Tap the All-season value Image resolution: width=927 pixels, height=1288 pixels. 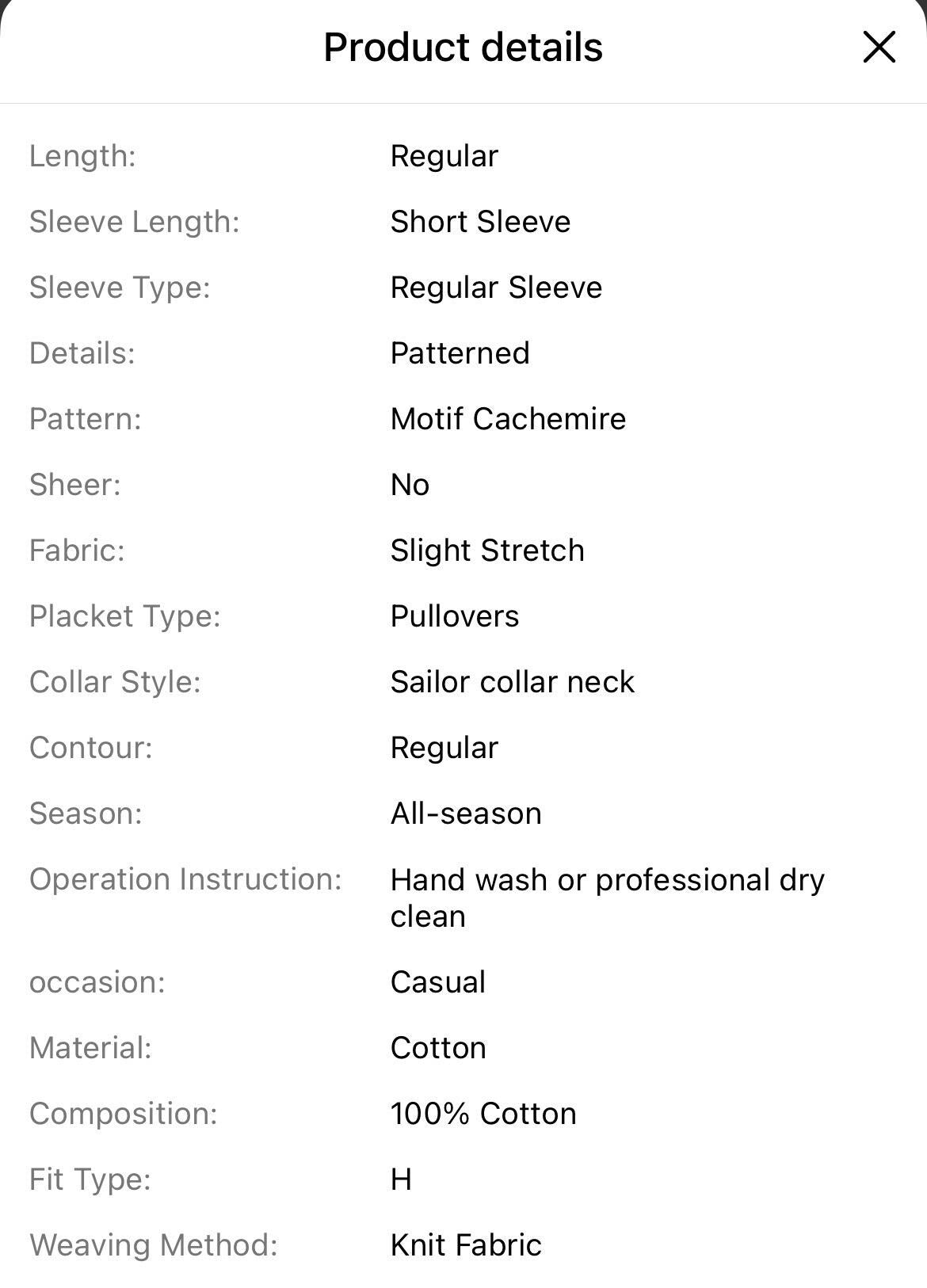466,814
